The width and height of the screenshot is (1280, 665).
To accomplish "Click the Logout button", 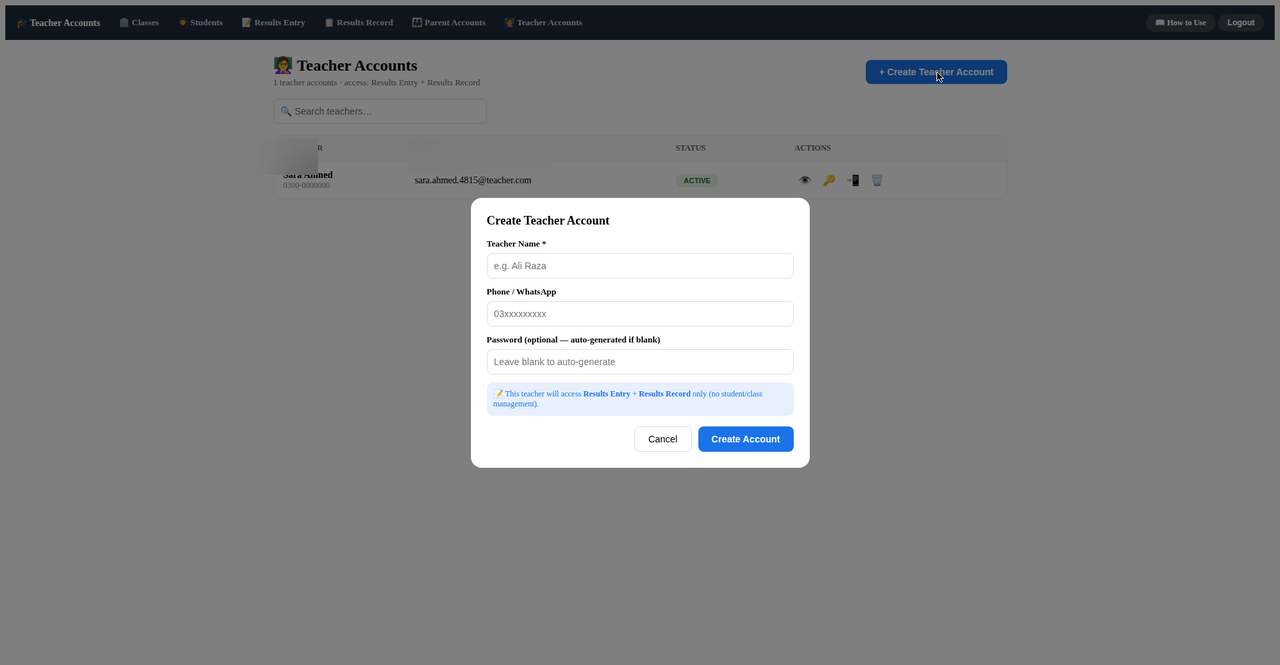I will [1241, 22].
